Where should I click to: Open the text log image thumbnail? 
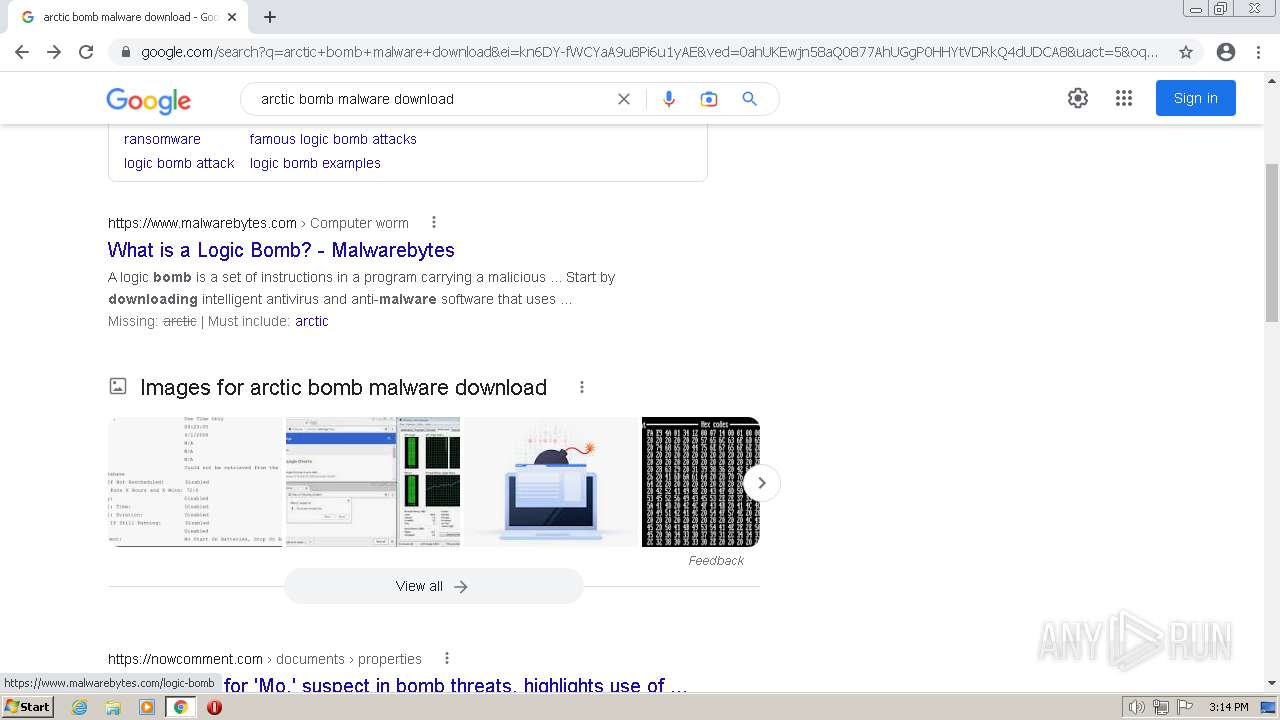click(195, 482)
